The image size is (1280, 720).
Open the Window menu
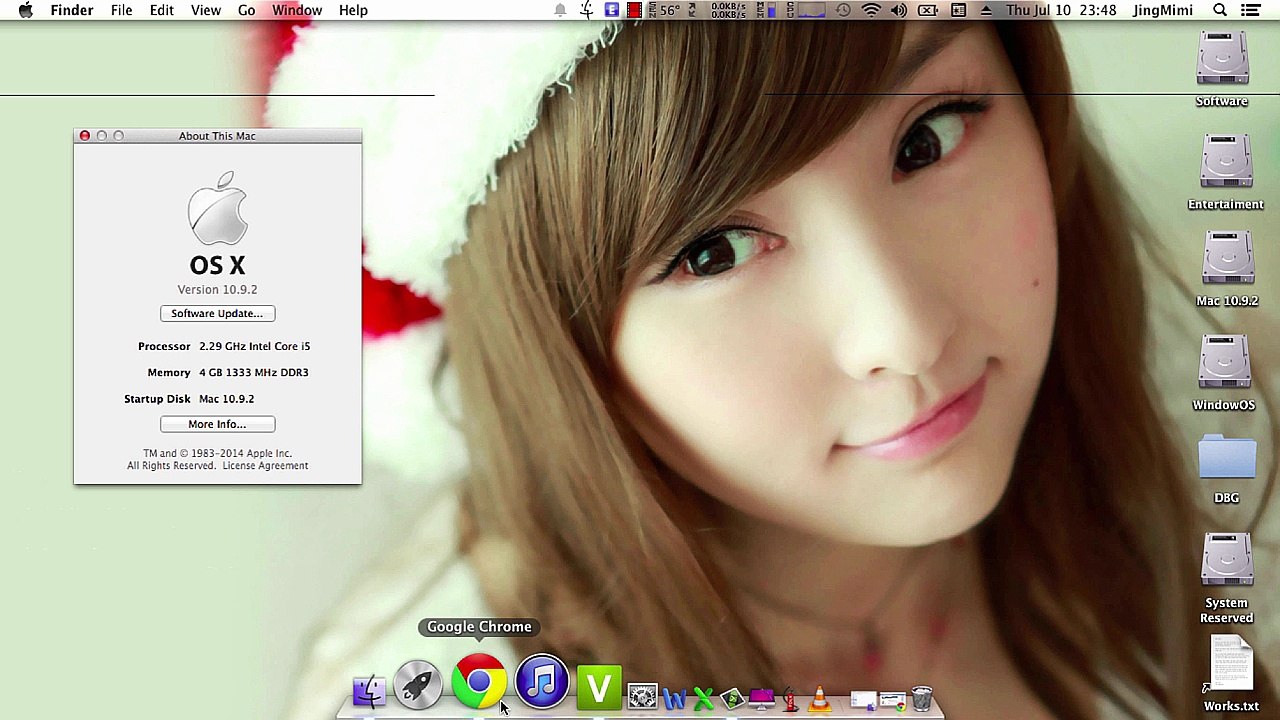coord(297,10)
